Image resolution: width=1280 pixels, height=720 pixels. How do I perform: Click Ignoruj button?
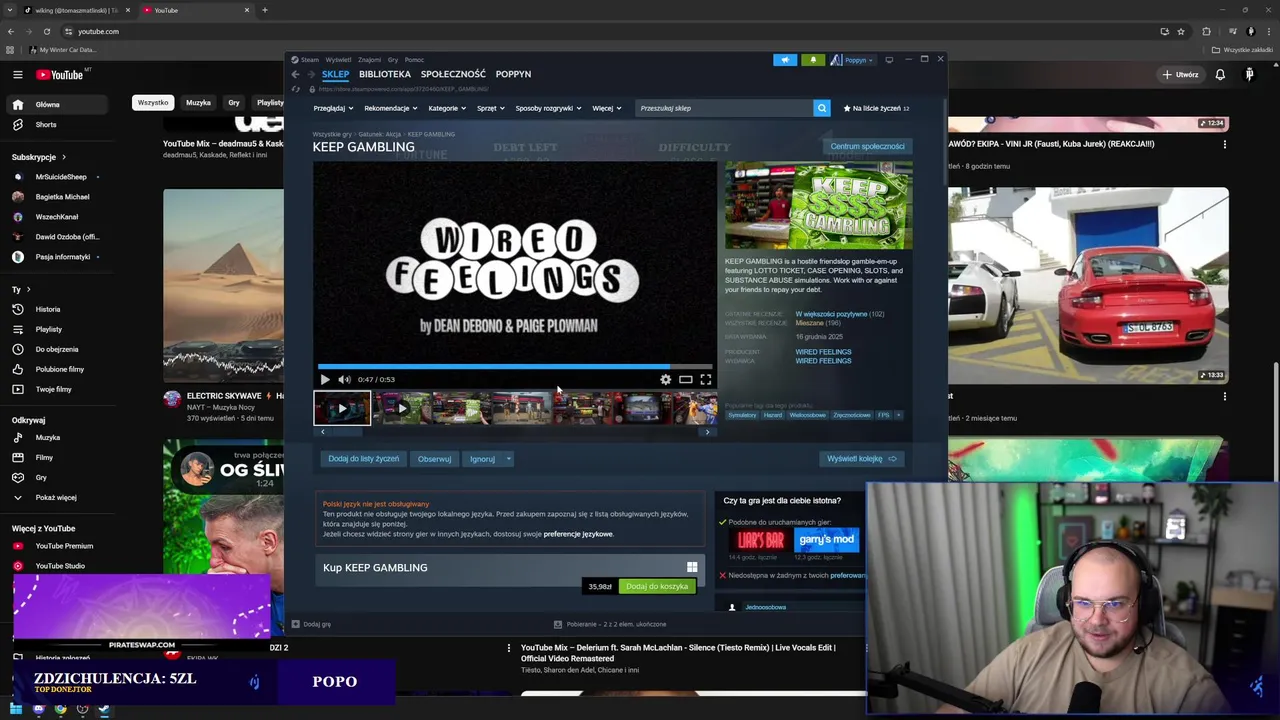pyautogui.click(x=482, y=459)
